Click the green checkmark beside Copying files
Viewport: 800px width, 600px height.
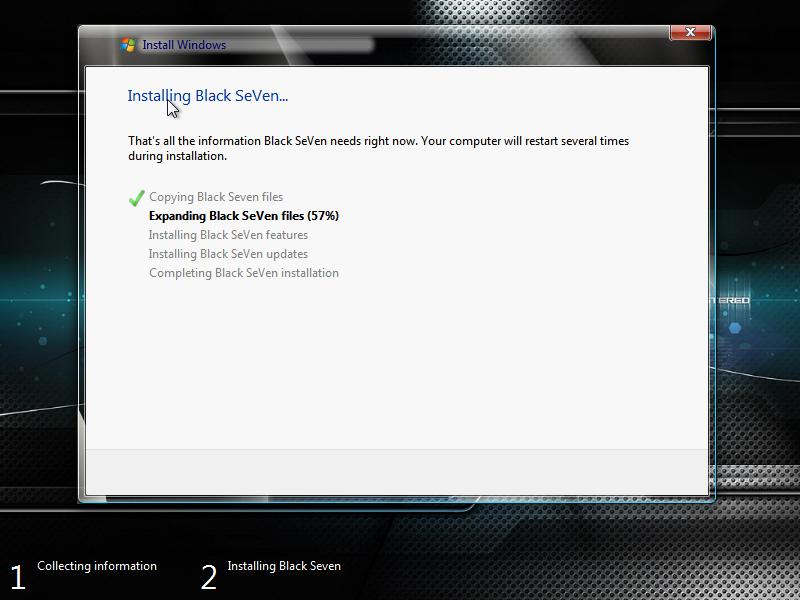tap(137, 197)
